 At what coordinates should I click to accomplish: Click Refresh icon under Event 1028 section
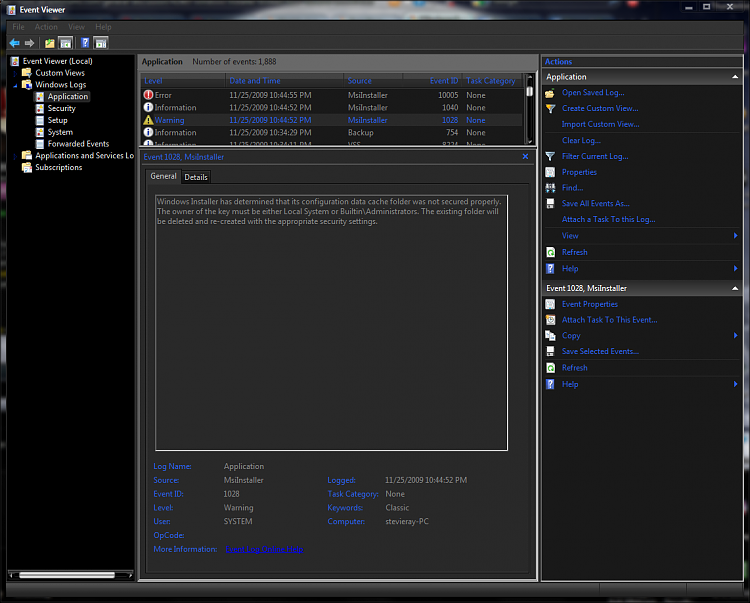tap(550, 368)
